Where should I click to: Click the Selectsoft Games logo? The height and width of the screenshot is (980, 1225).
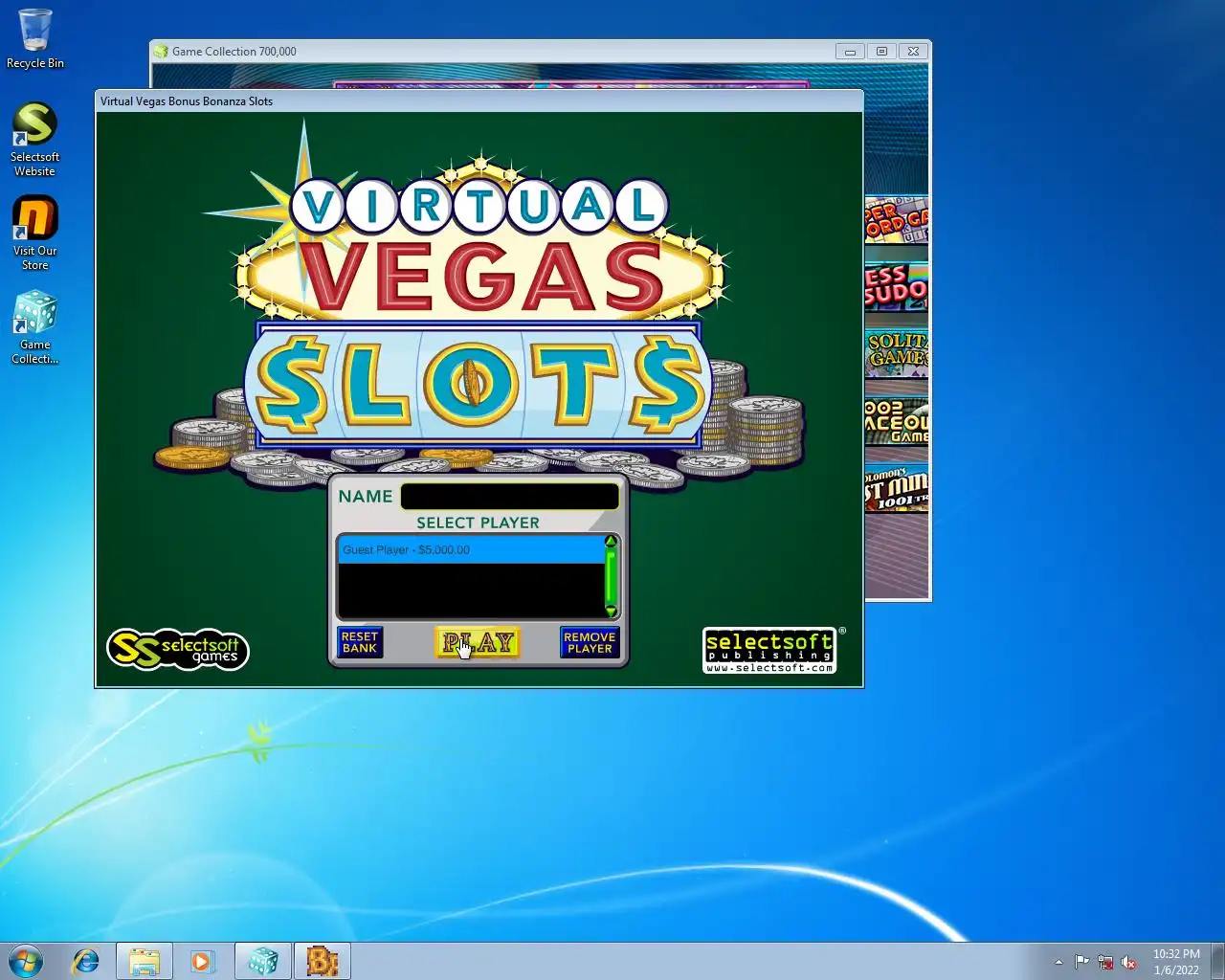pyautogui.click(x=178, y=649)
